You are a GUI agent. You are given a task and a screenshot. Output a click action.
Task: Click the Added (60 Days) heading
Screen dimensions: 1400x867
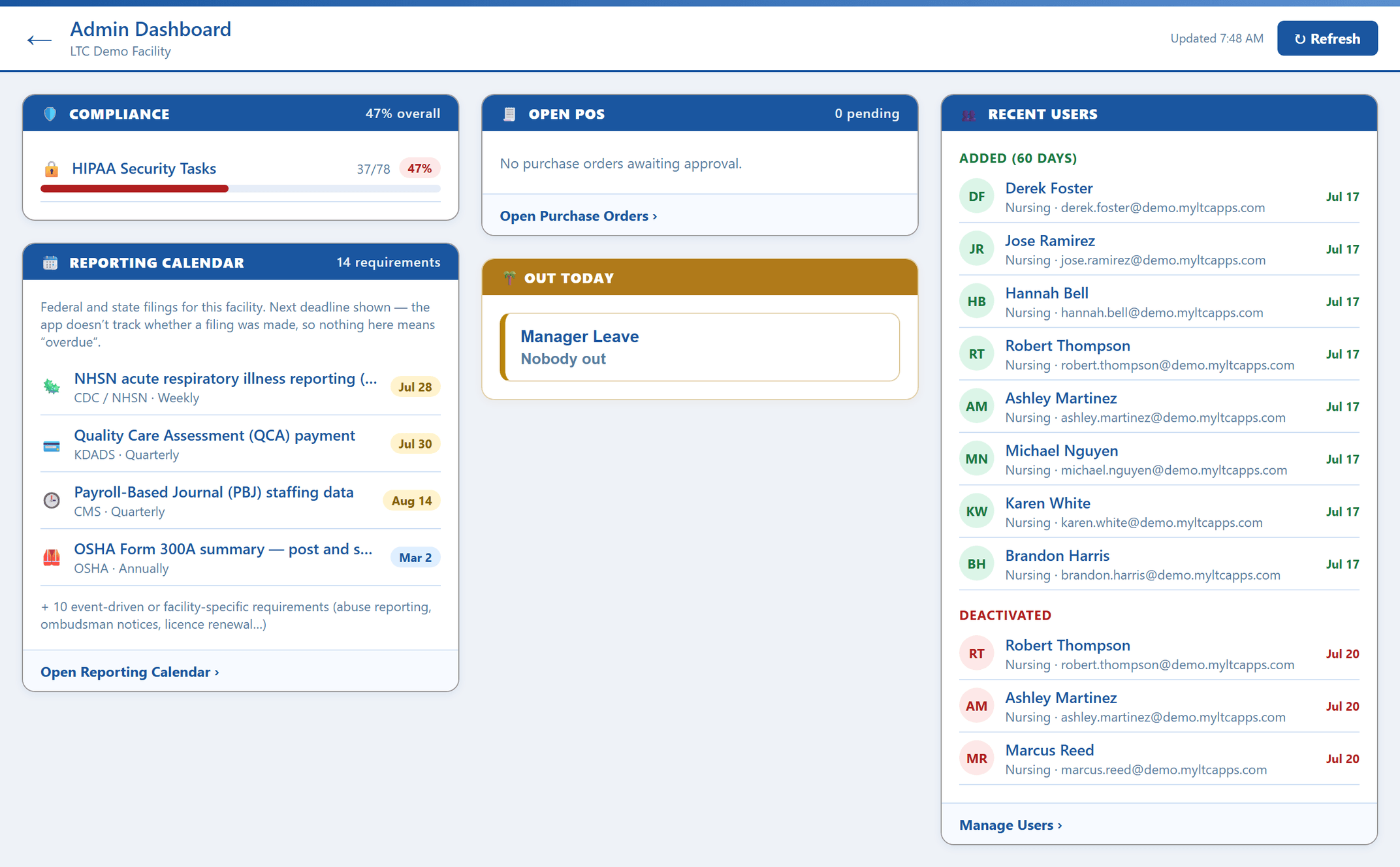pyautogui.click(x=1018, y=158)
